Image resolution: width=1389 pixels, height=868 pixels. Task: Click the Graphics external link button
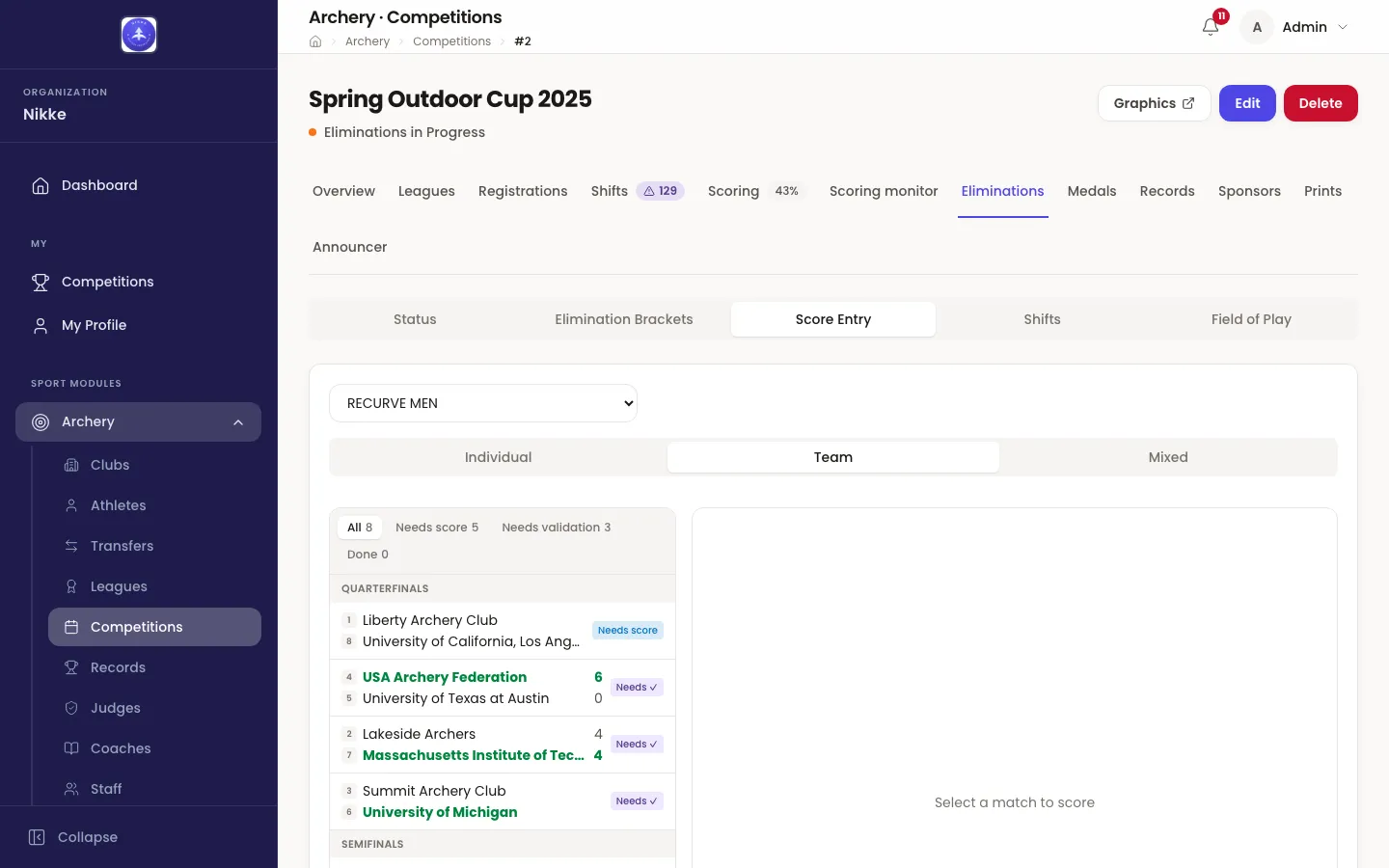1154,103
